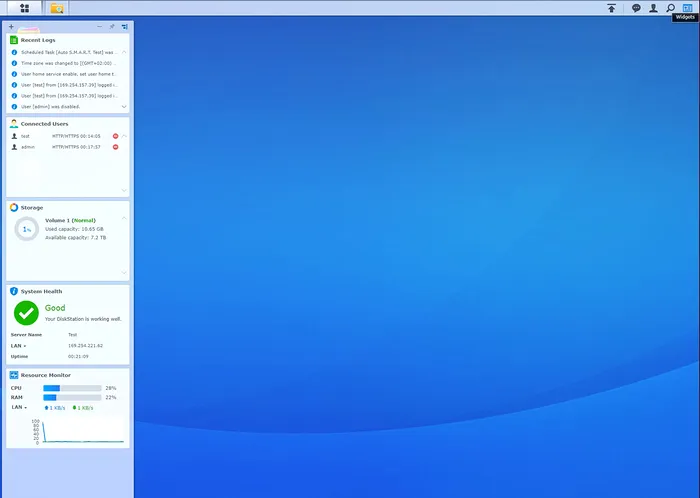The width and height of the screenshot is (700, 498).
Task: Click the green LAN download speed indicator
Action: click(x=83, y=408)
